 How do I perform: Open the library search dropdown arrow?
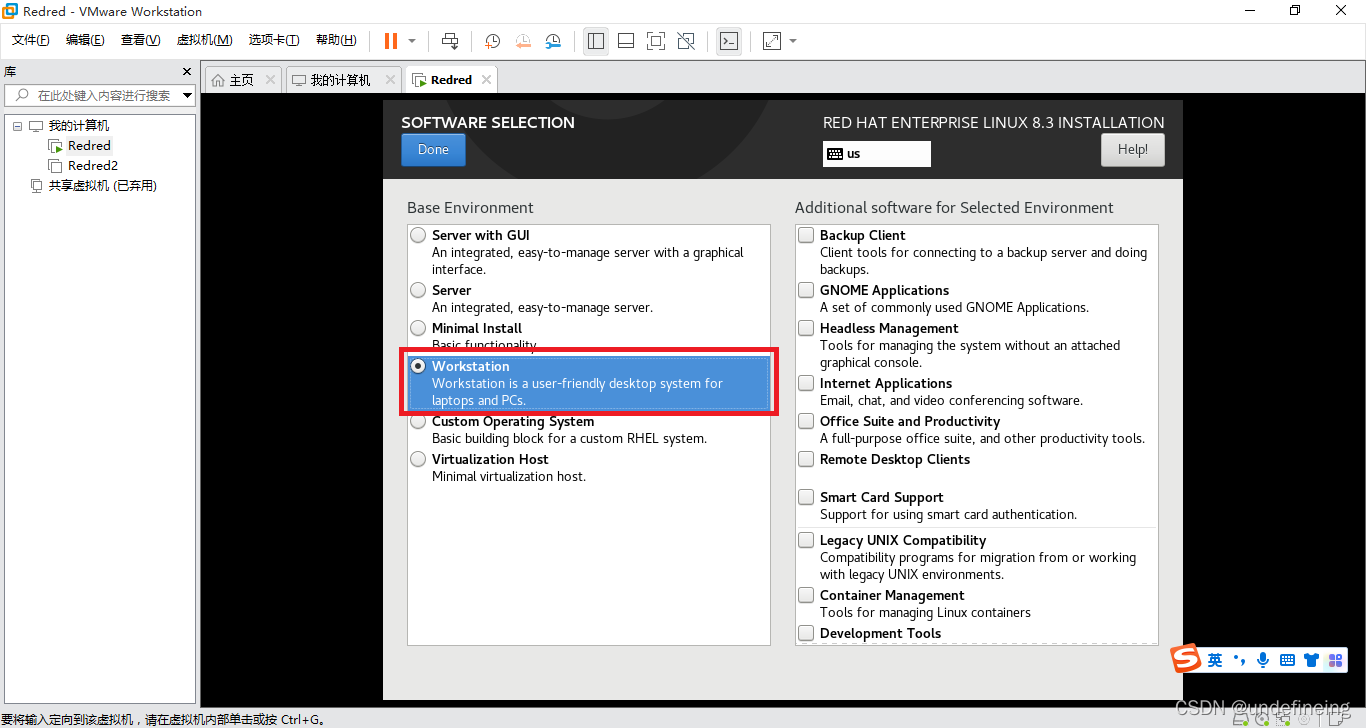pos(188,95)
